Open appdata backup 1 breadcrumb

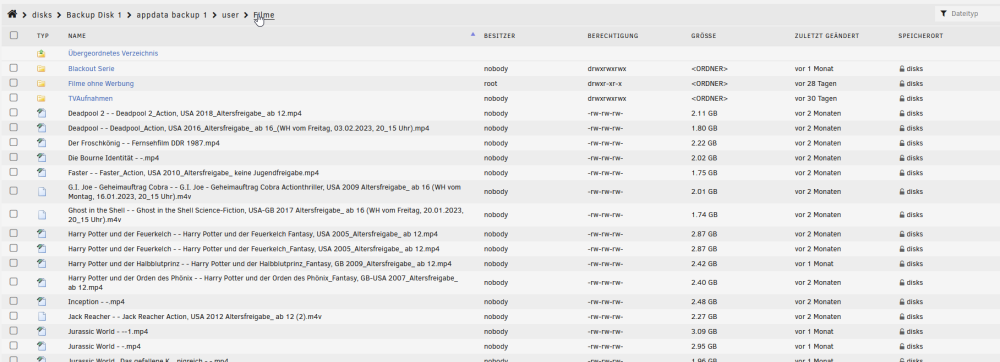tap(172, 15)
